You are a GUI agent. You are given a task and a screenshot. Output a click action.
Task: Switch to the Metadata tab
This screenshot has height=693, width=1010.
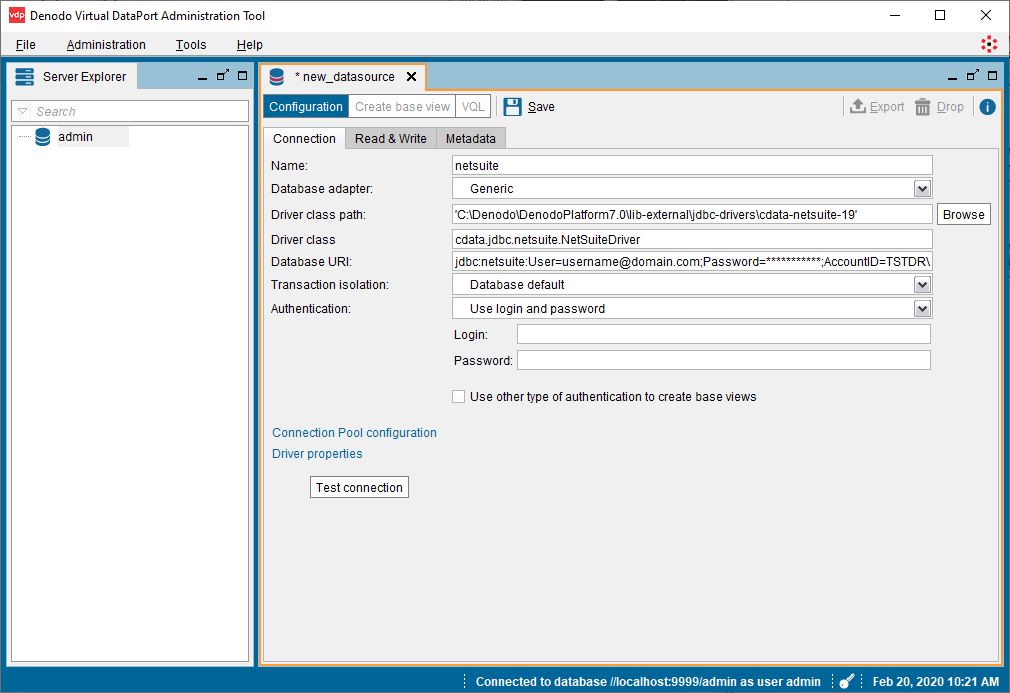471,138
